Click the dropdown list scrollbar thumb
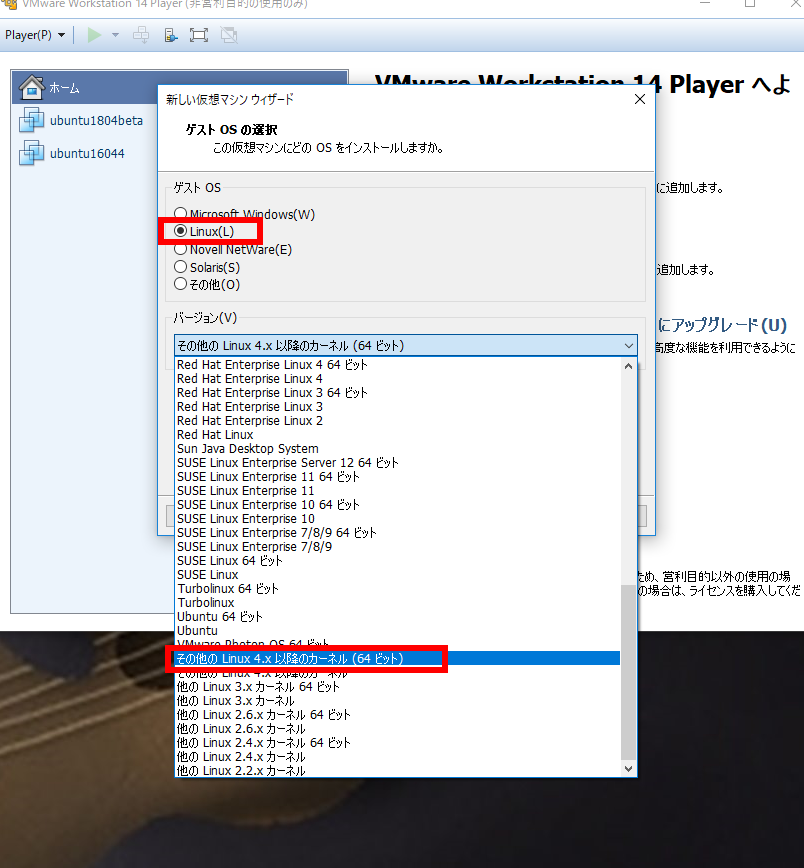 coord(628,672)
